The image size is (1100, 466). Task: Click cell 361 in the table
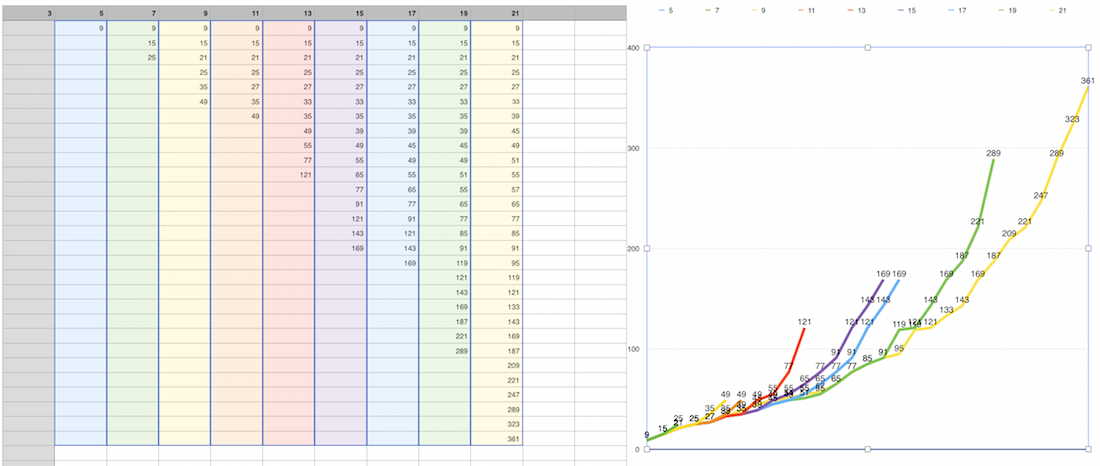pos(497,439)
